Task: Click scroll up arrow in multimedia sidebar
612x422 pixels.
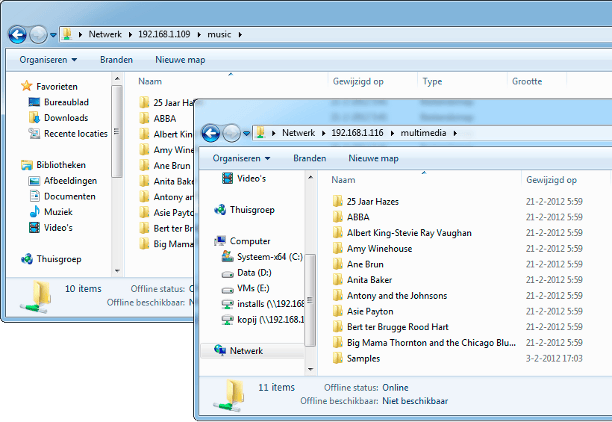Action: tap(310, 178)
